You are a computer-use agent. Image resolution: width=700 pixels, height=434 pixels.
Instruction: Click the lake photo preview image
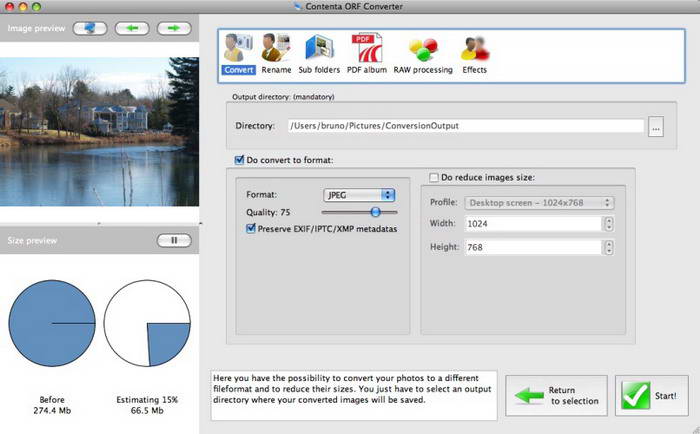point(100,132)
